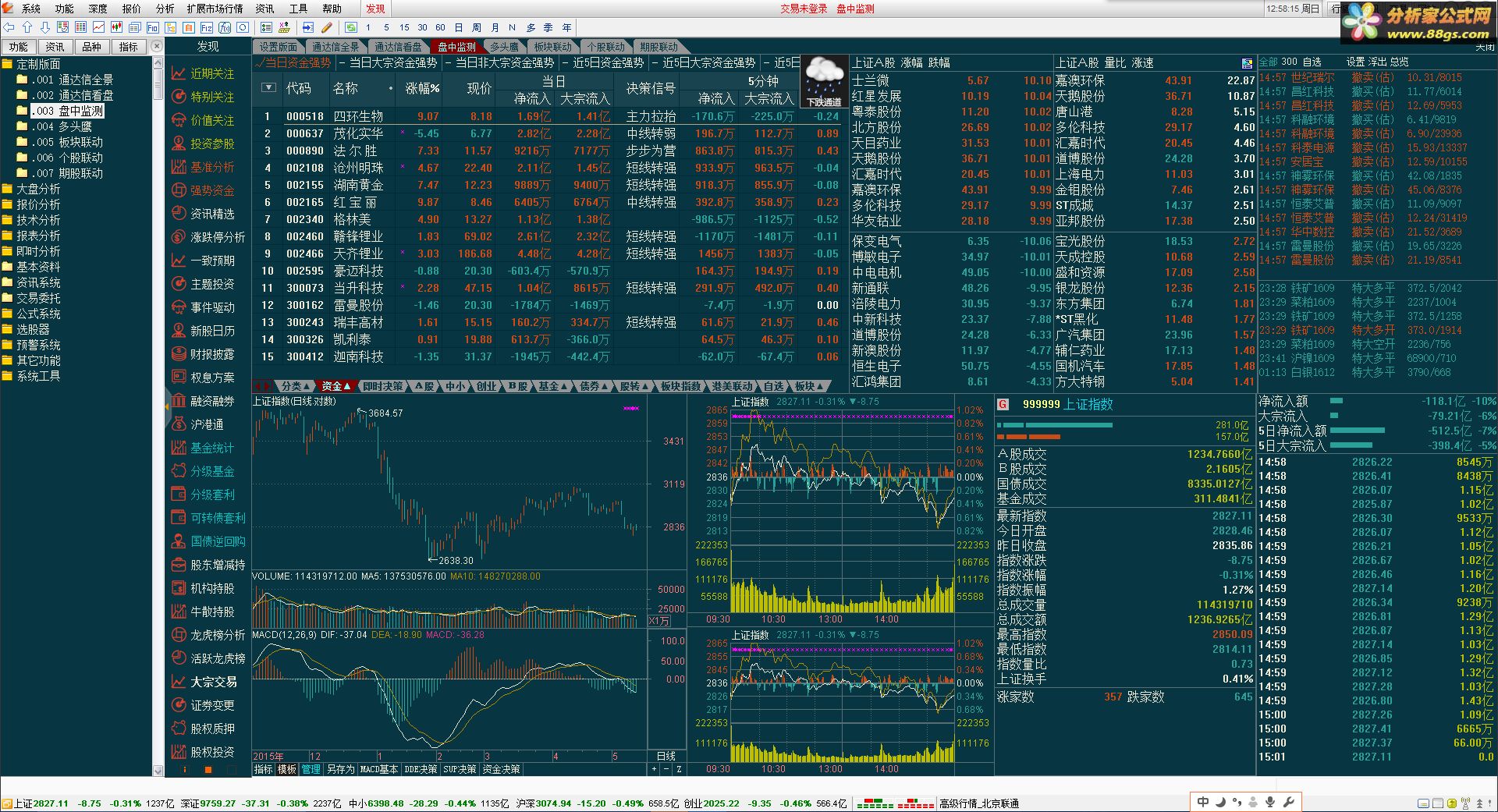
Task: Open the 融资融券 sidebar item
Action: (203, 401)
